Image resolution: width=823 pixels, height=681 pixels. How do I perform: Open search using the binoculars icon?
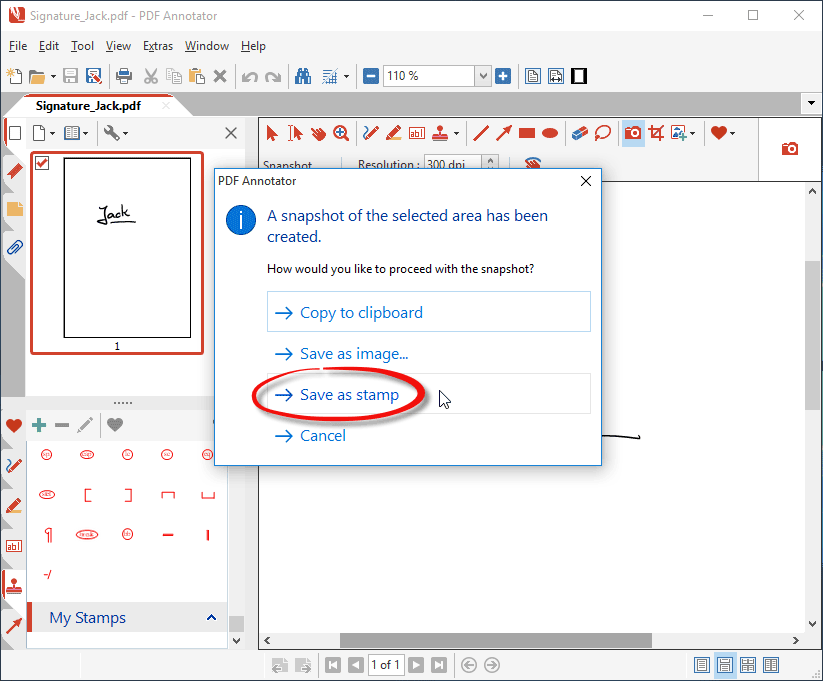[x=302, y=75]
